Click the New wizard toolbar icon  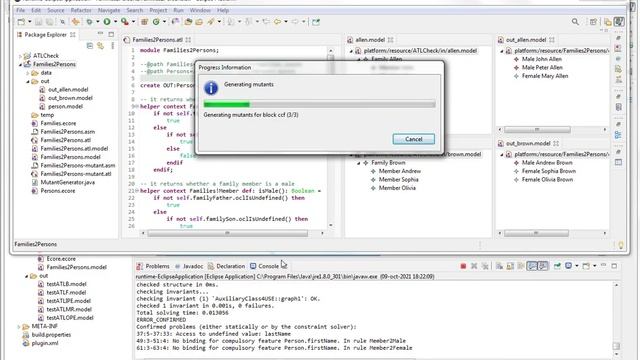(x=21, y=22)
